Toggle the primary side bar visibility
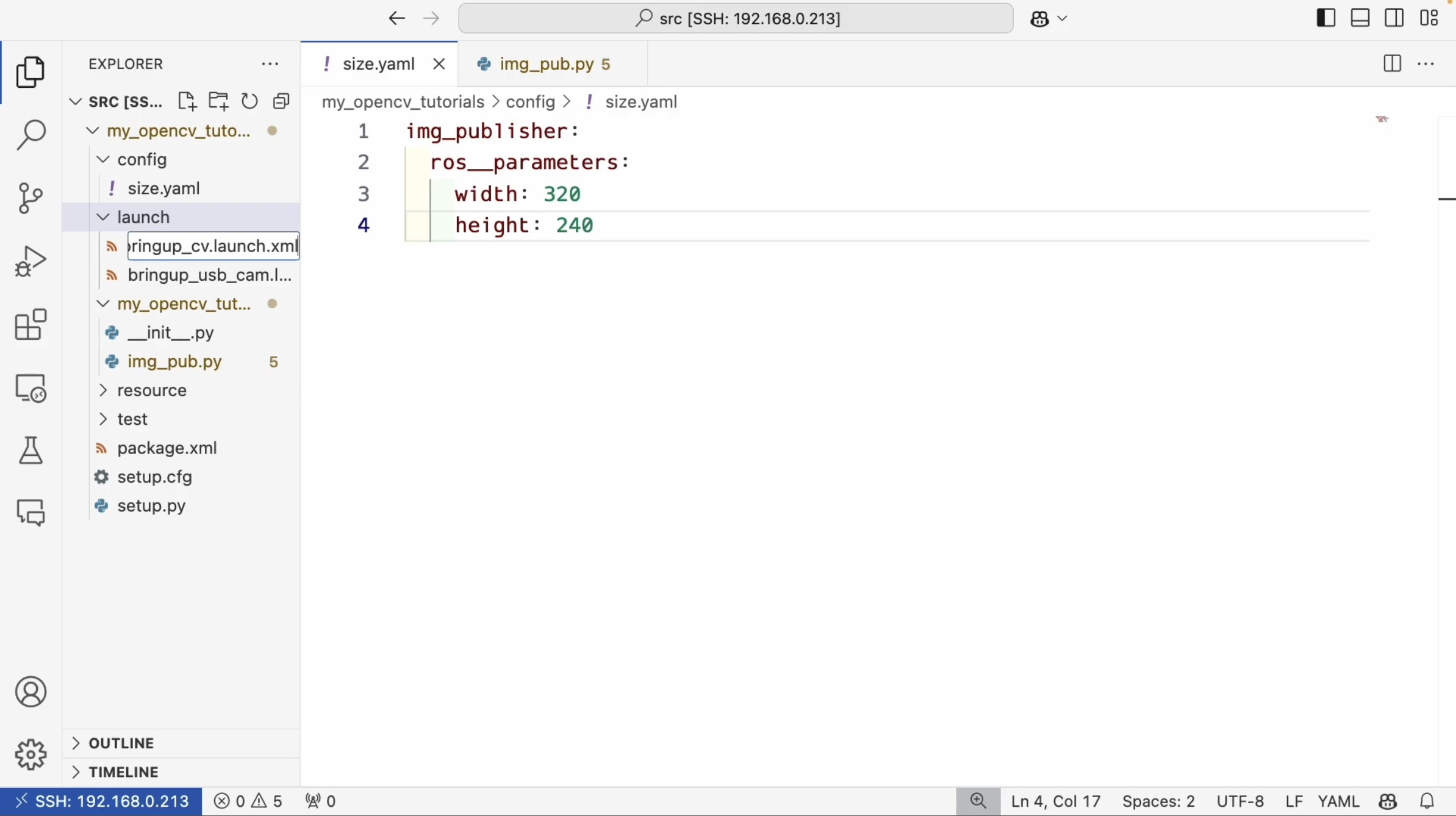1456x816 pixels. click(1325, 18)
